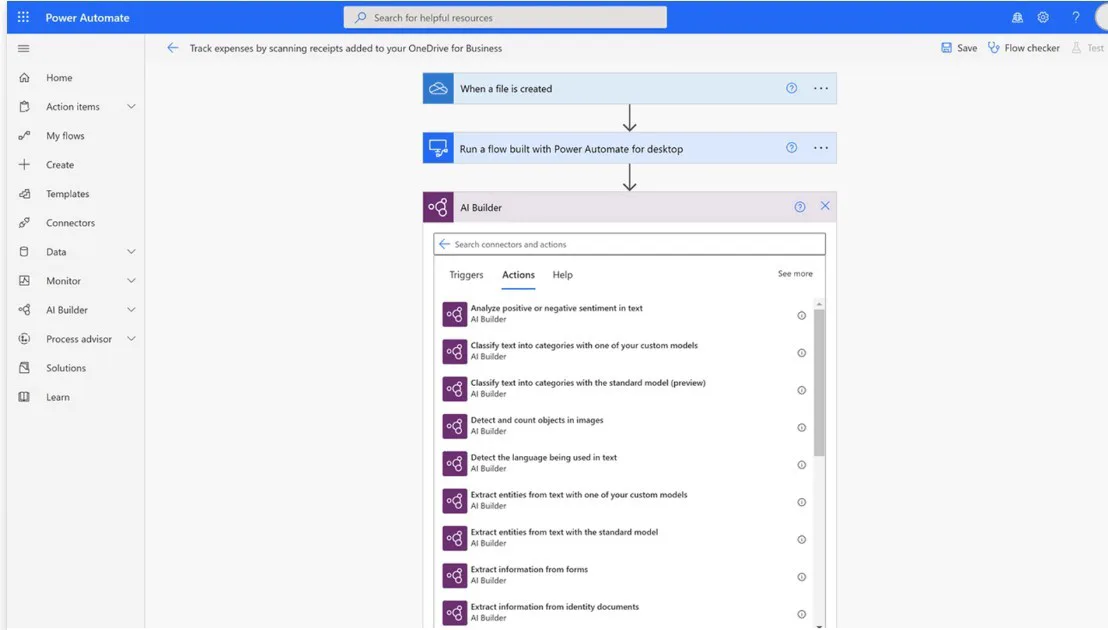Image resolution: width=1108 pixels, height=630 pixels.
Task: Show info for Detect and count objects action
Action: pyautogui.click(x=801, y=428)
